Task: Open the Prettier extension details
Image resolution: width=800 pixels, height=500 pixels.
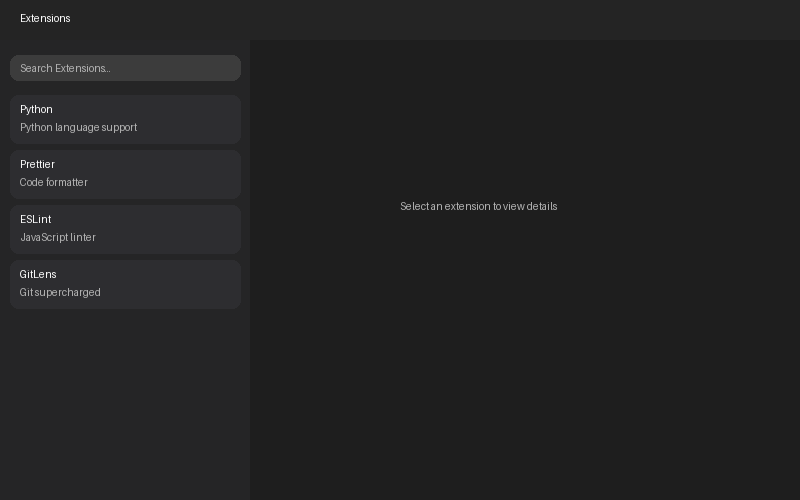Action: tap(125, 174)
